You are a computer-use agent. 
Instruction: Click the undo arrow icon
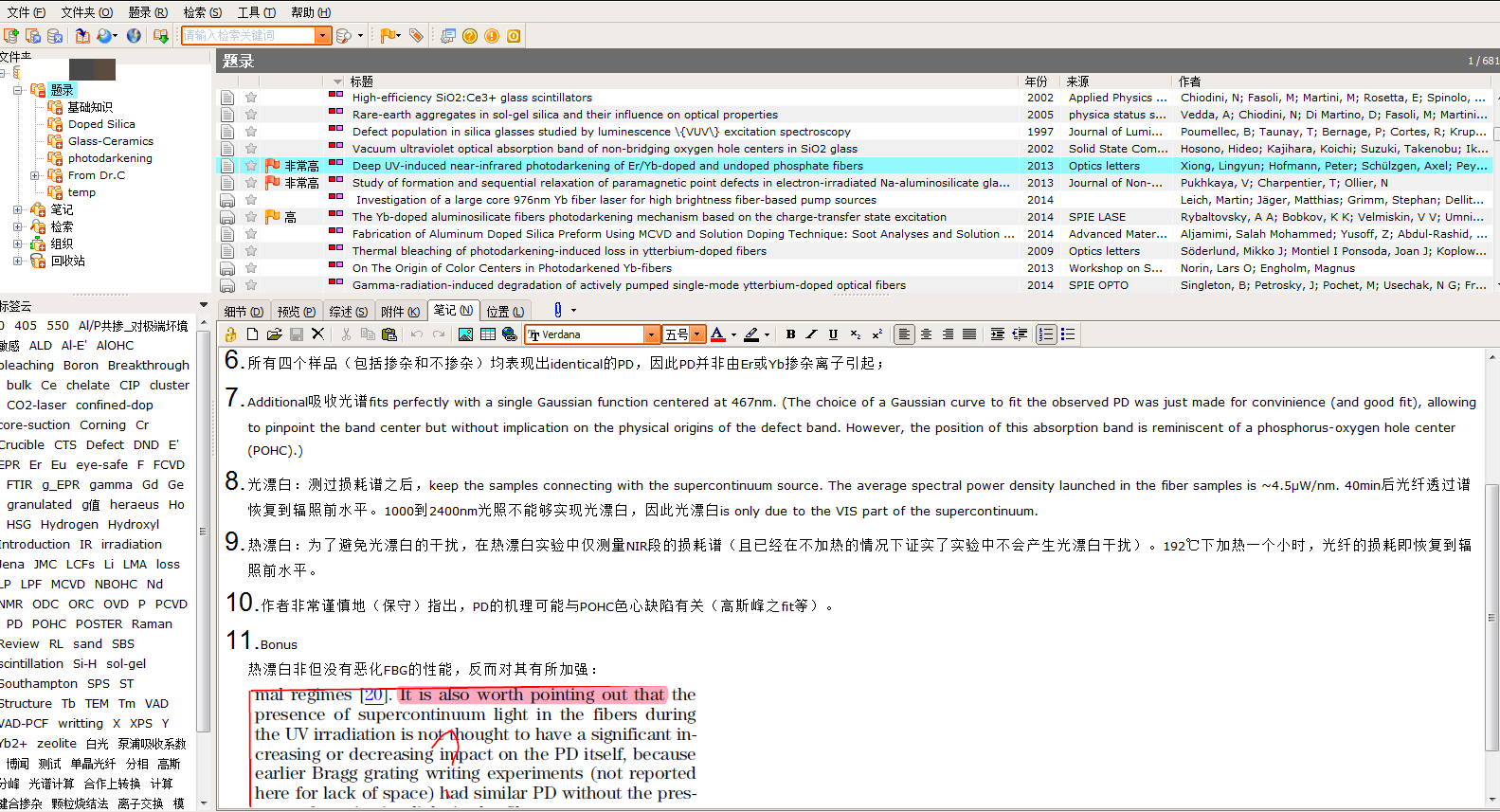pos(417,334)
